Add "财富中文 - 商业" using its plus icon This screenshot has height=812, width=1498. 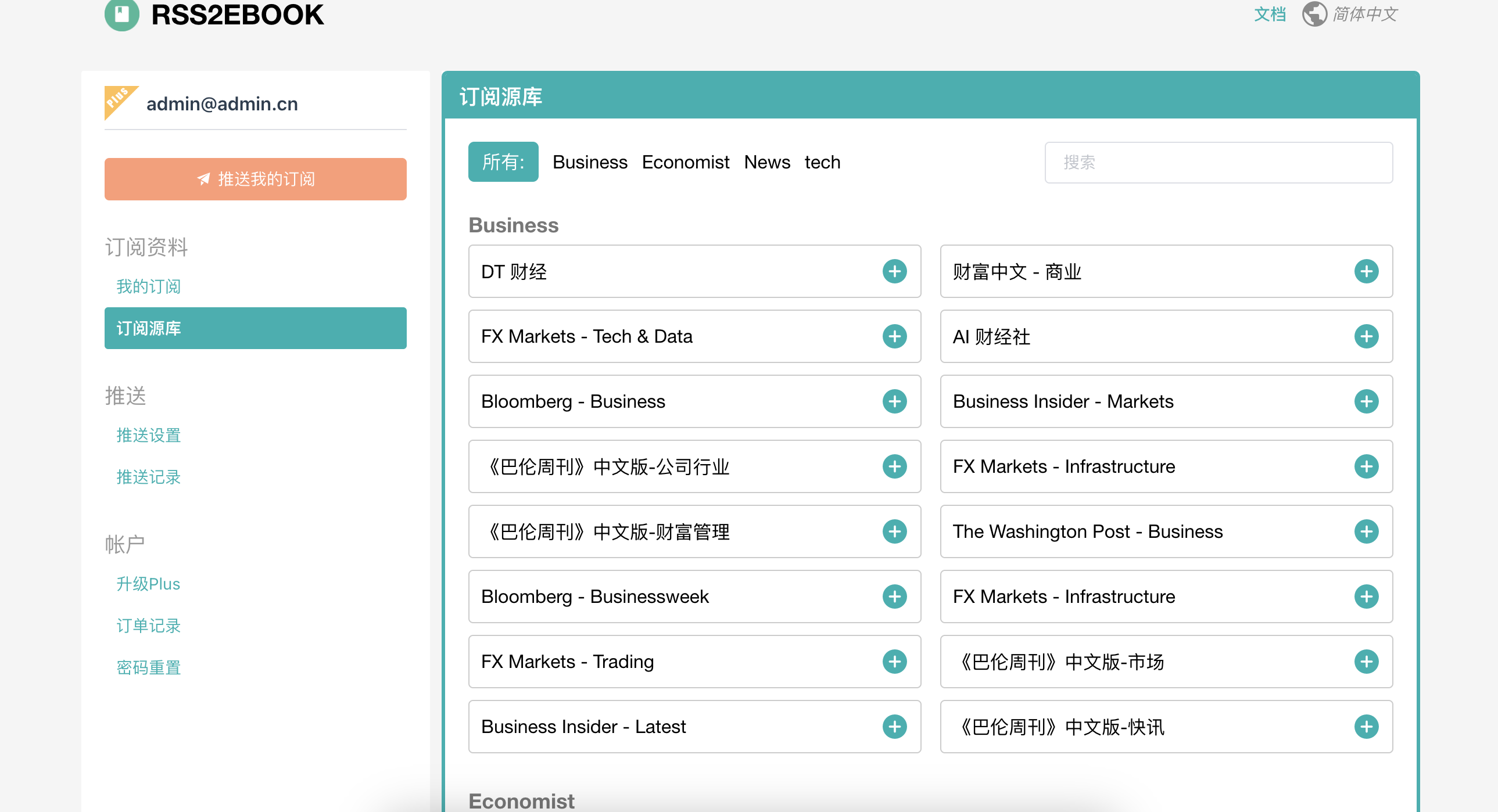(1367, 271)
